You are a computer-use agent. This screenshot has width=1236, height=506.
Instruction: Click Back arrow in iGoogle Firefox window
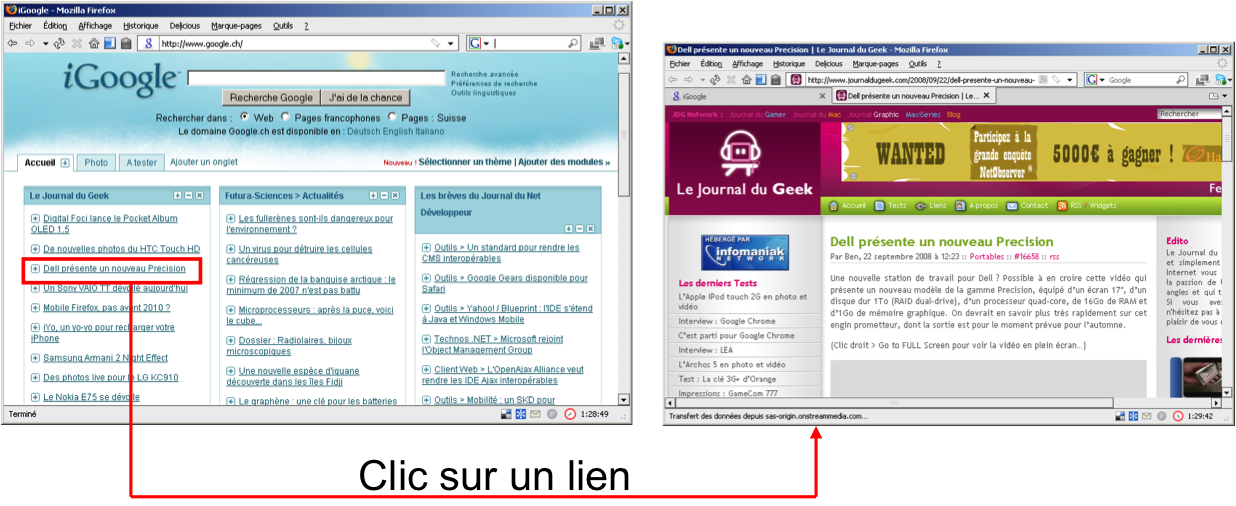click(x=12, y=44)
